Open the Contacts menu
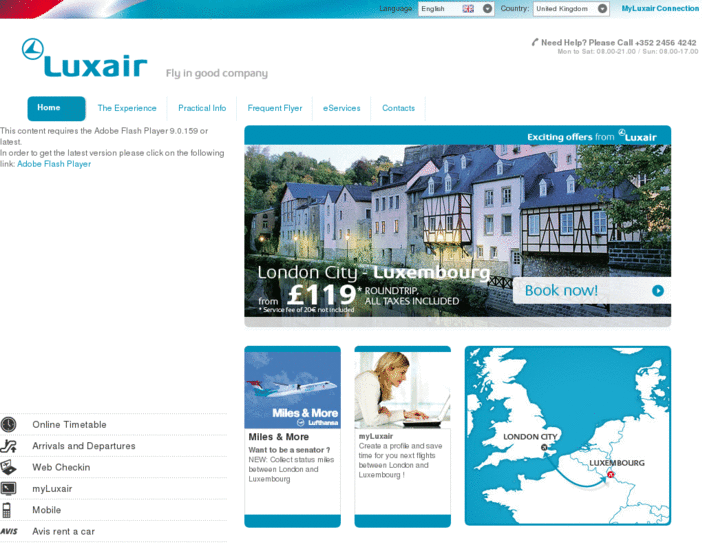The height and width of the screenshot is (545, 727). coord(398,108)
